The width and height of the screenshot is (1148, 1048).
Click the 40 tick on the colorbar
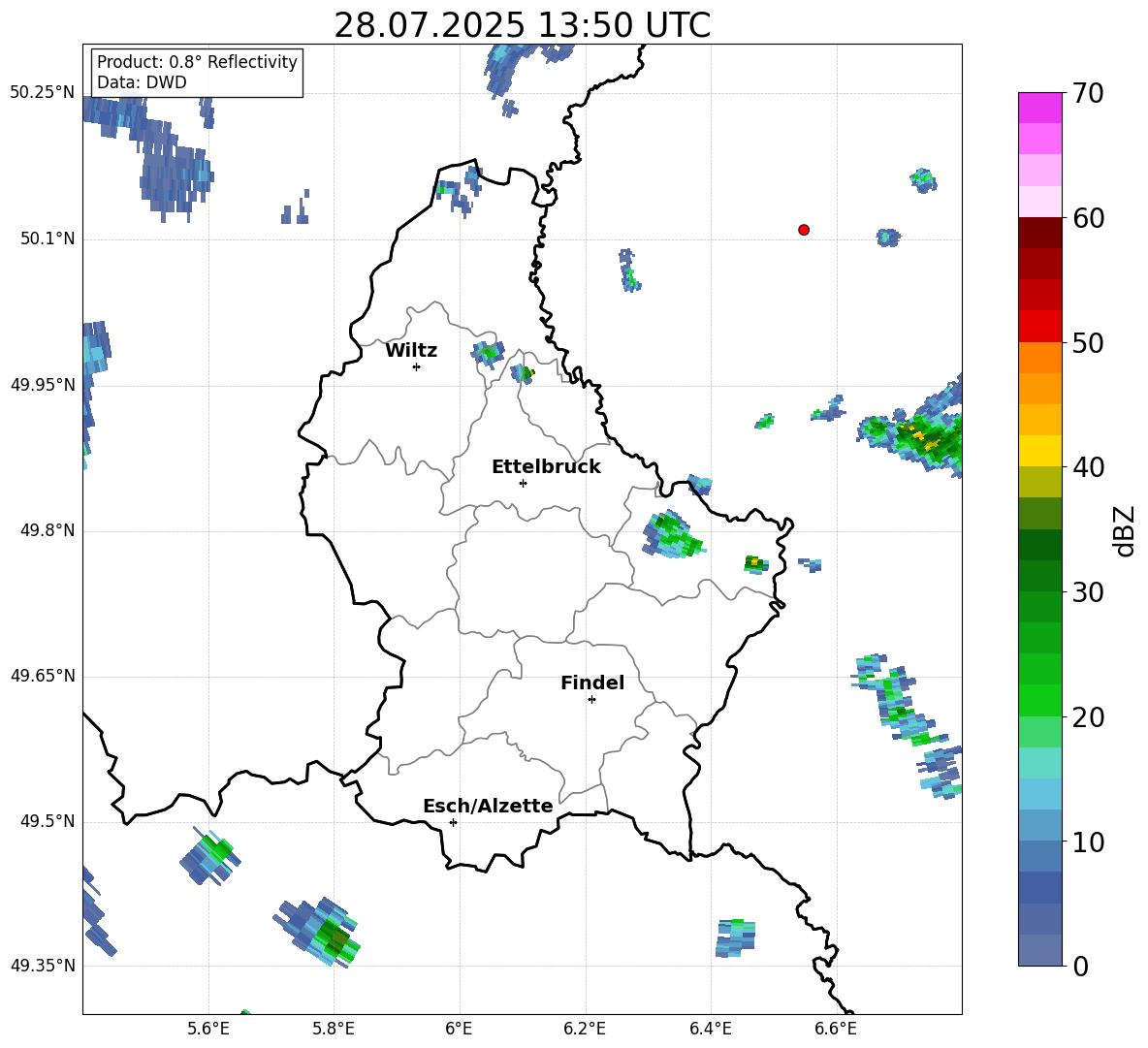pos(1087,467)
